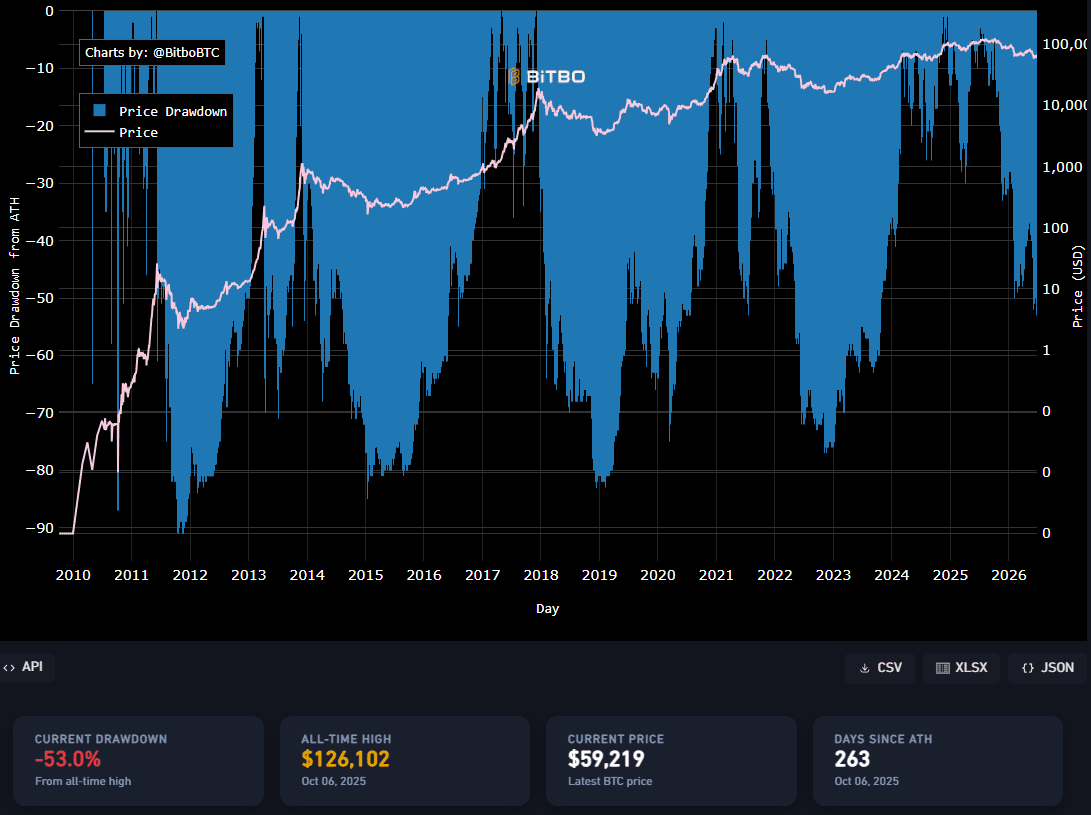Click the CSV download arrow icon
Viewport: 1091px width, 815px height.
(x=865, y=668)
